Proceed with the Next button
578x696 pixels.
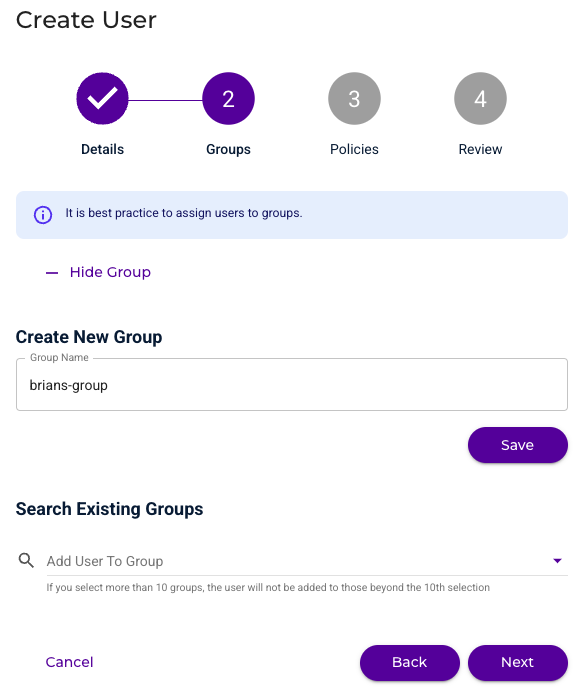[x=518, y=662]
